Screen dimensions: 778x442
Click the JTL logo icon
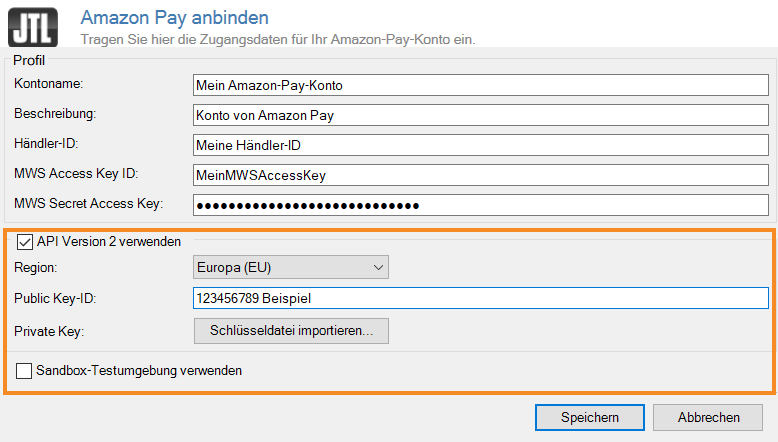pos(32,26)
